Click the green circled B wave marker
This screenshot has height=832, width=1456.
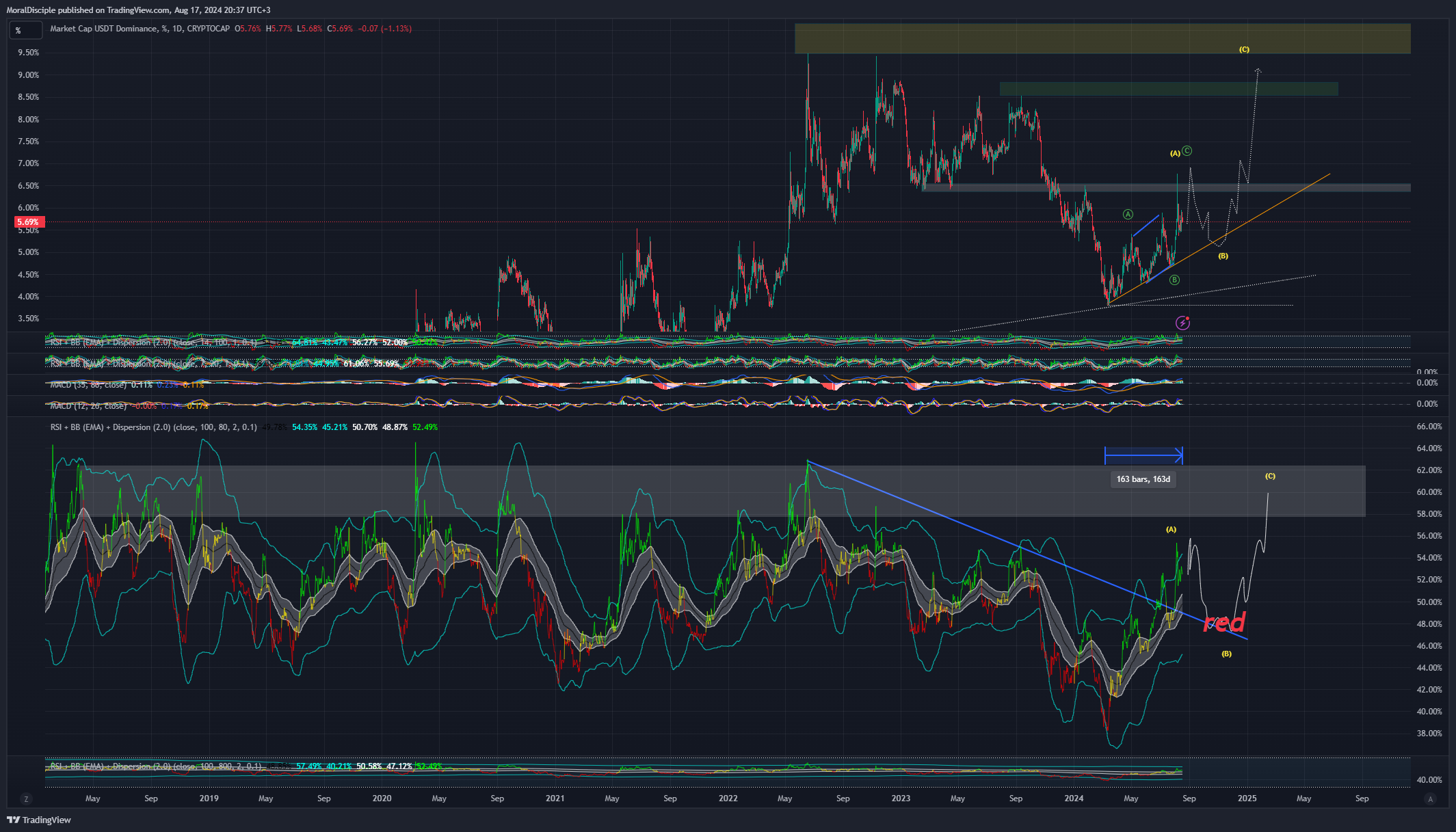pyautogui.click(x=1174, y=280)
